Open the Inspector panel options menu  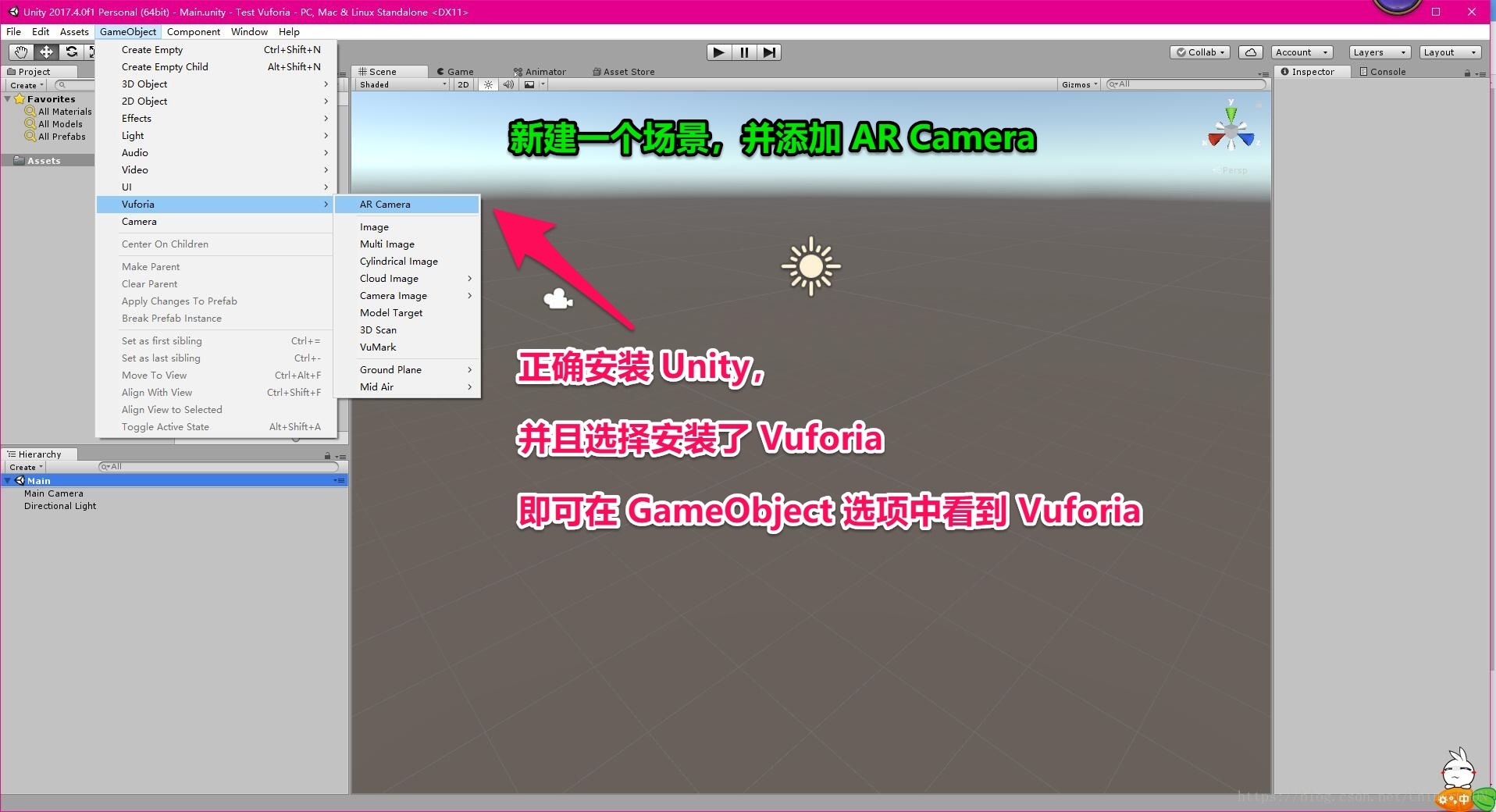pos(1480,73)
